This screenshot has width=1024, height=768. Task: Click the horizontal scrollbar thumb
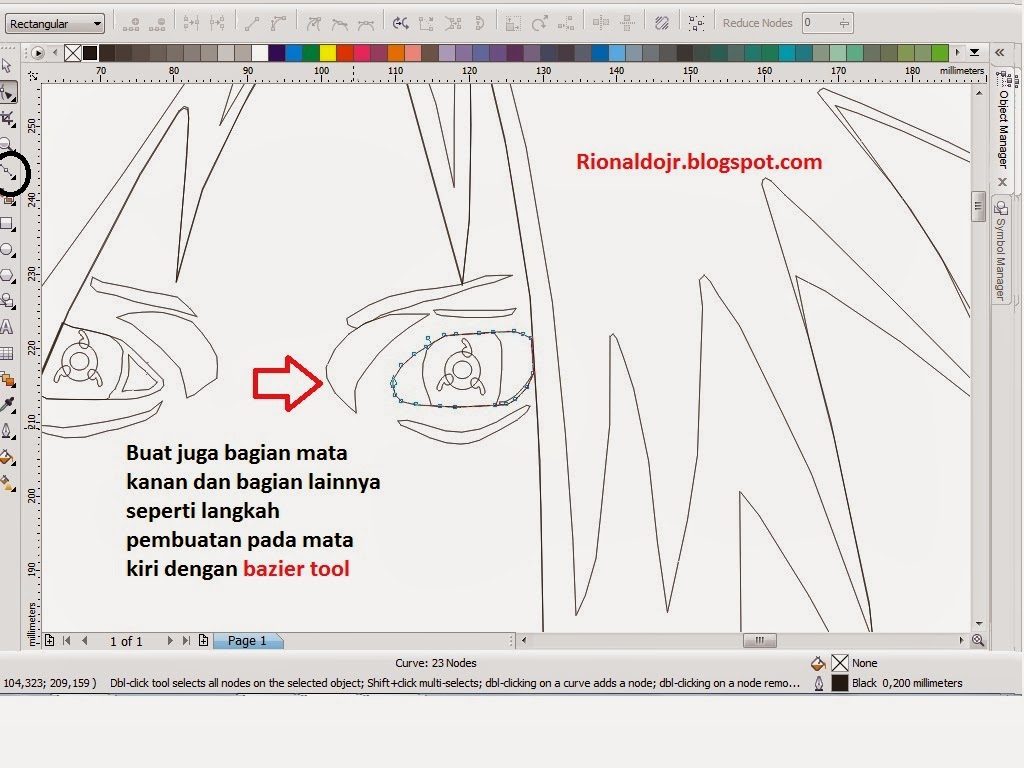click(x=760, y=640)
